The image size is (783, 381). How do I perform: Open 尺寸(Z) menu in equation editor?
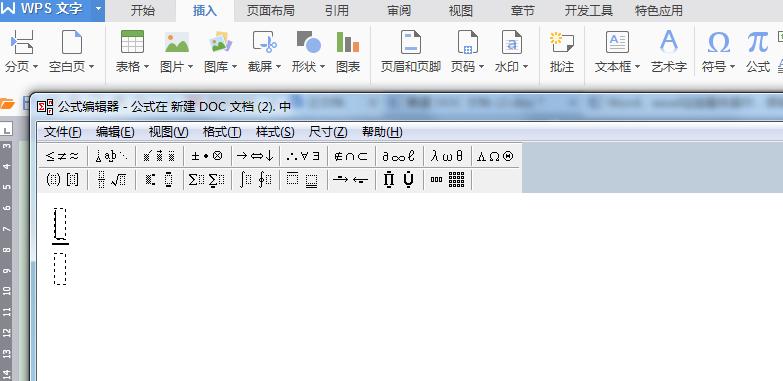(328, 132)
